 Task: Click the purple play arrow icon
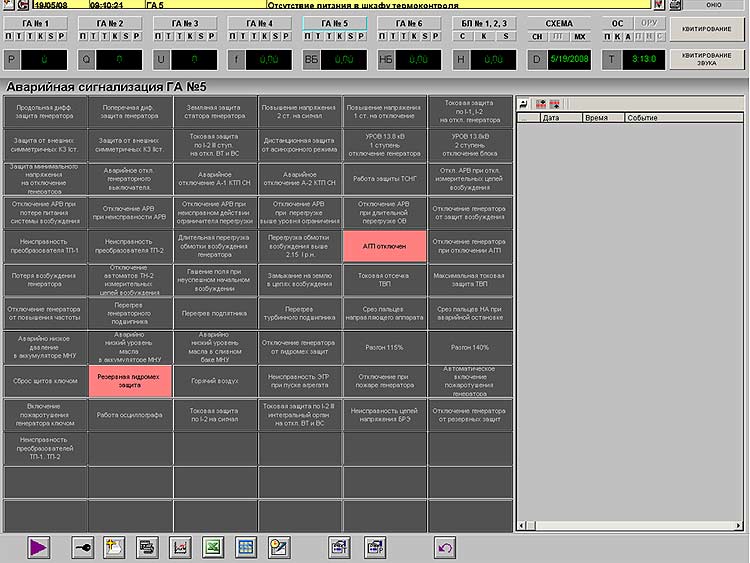pos(38,546)
